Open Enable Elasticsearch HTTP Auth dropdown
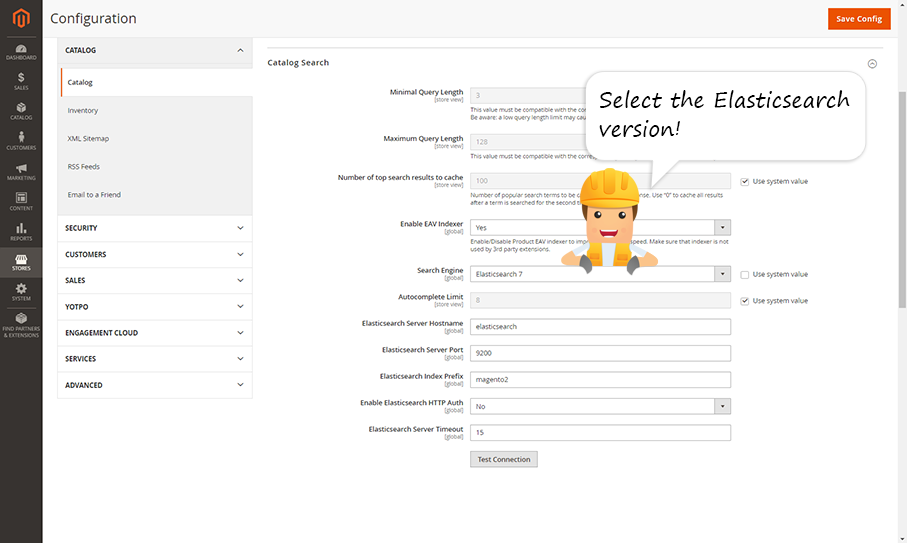The height and width of the screenshot is (543, 907). point(600,407)
